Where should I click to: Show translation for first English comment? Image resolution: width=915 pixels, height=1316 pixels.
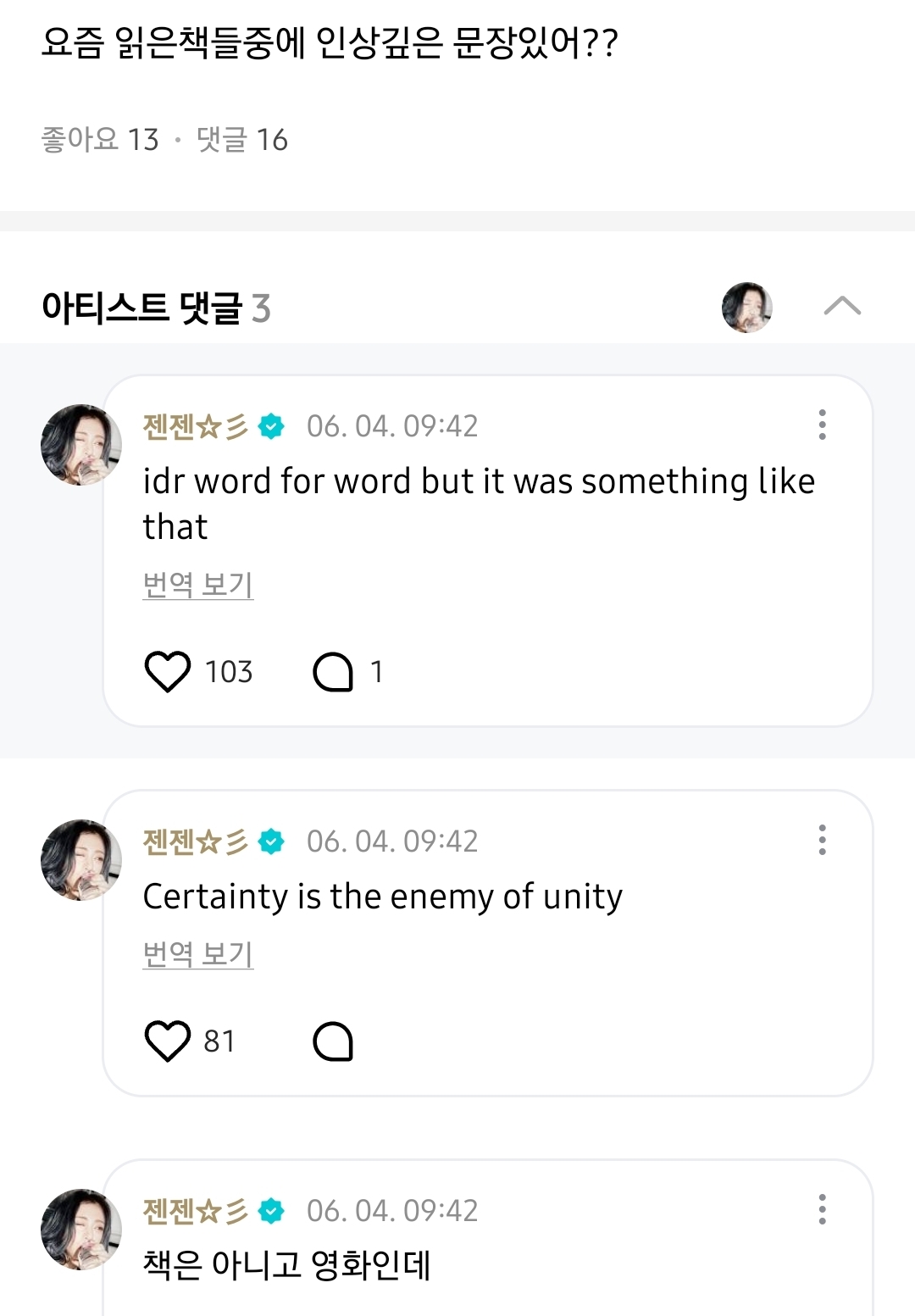[198, 585]
